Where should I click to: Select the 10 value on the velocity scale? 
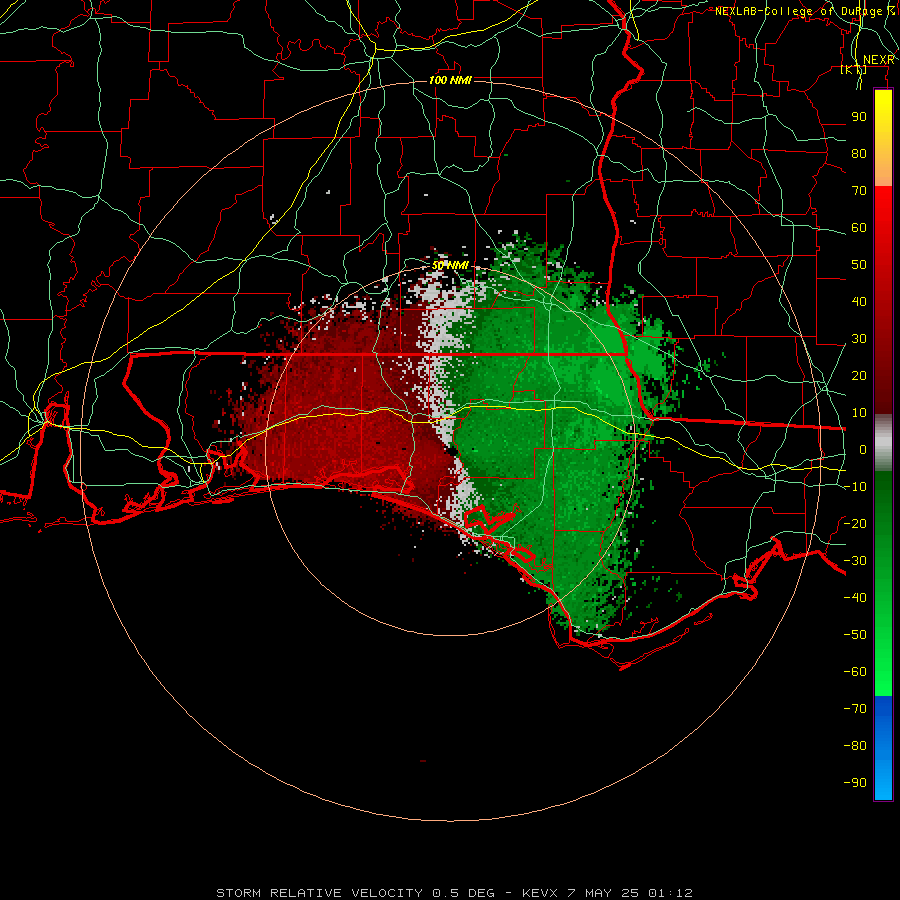pos(859,413)
